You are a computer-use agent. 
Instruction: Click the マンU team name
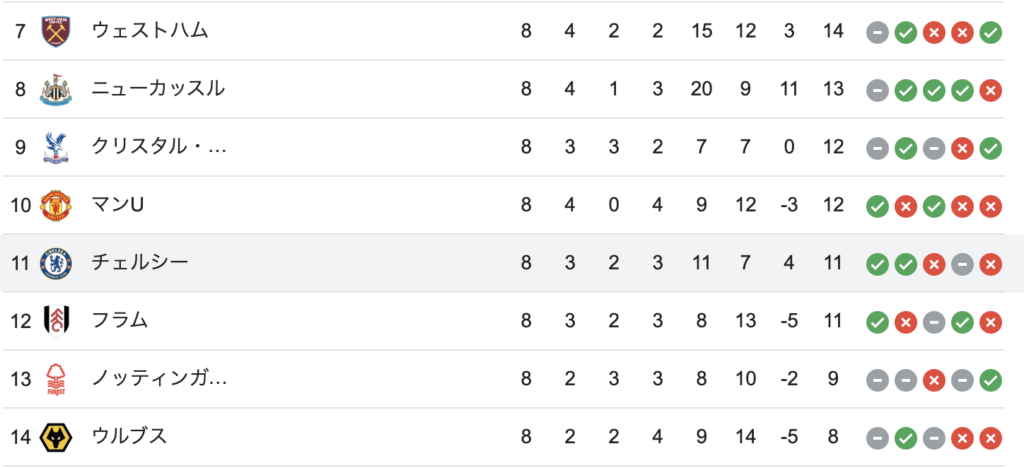click(x=118, y=205)
